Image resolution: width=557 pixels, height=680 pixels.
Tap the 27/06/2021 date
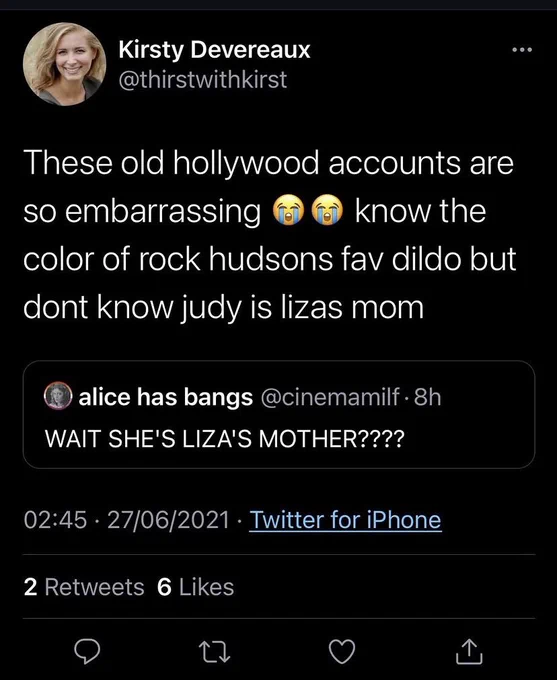[x=168, y=520]
